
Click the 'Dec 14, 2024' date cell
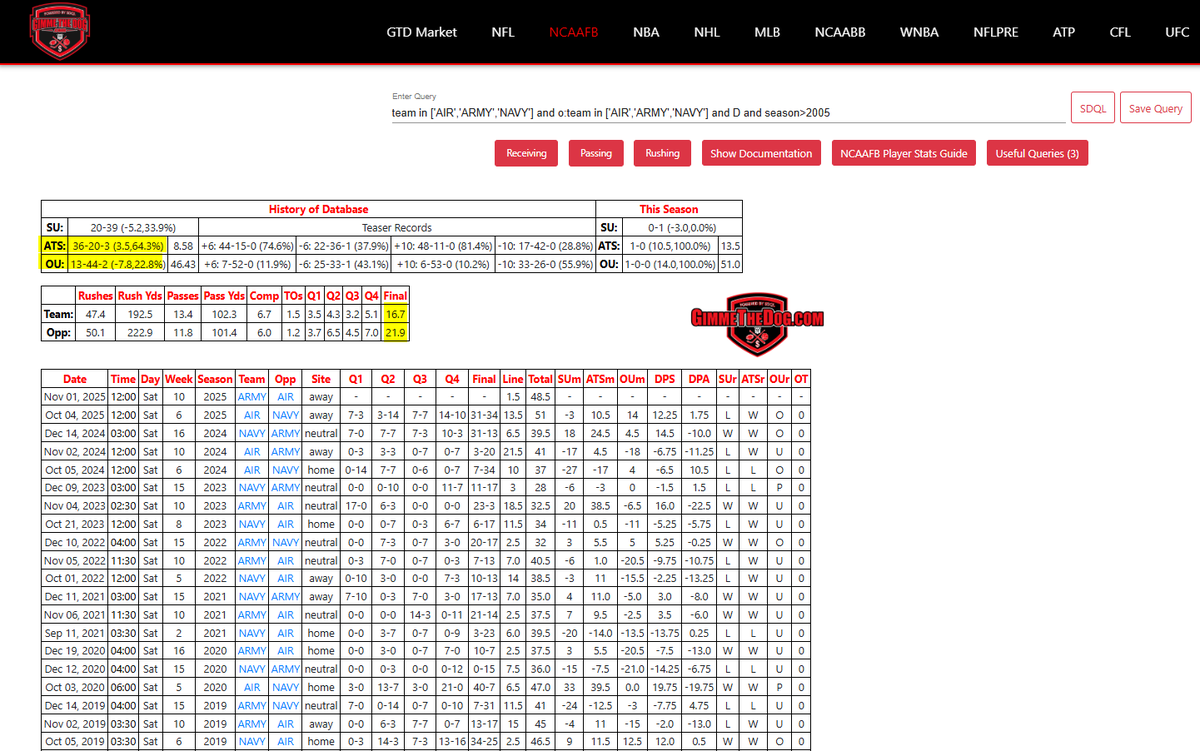click(x=75, y=433)
